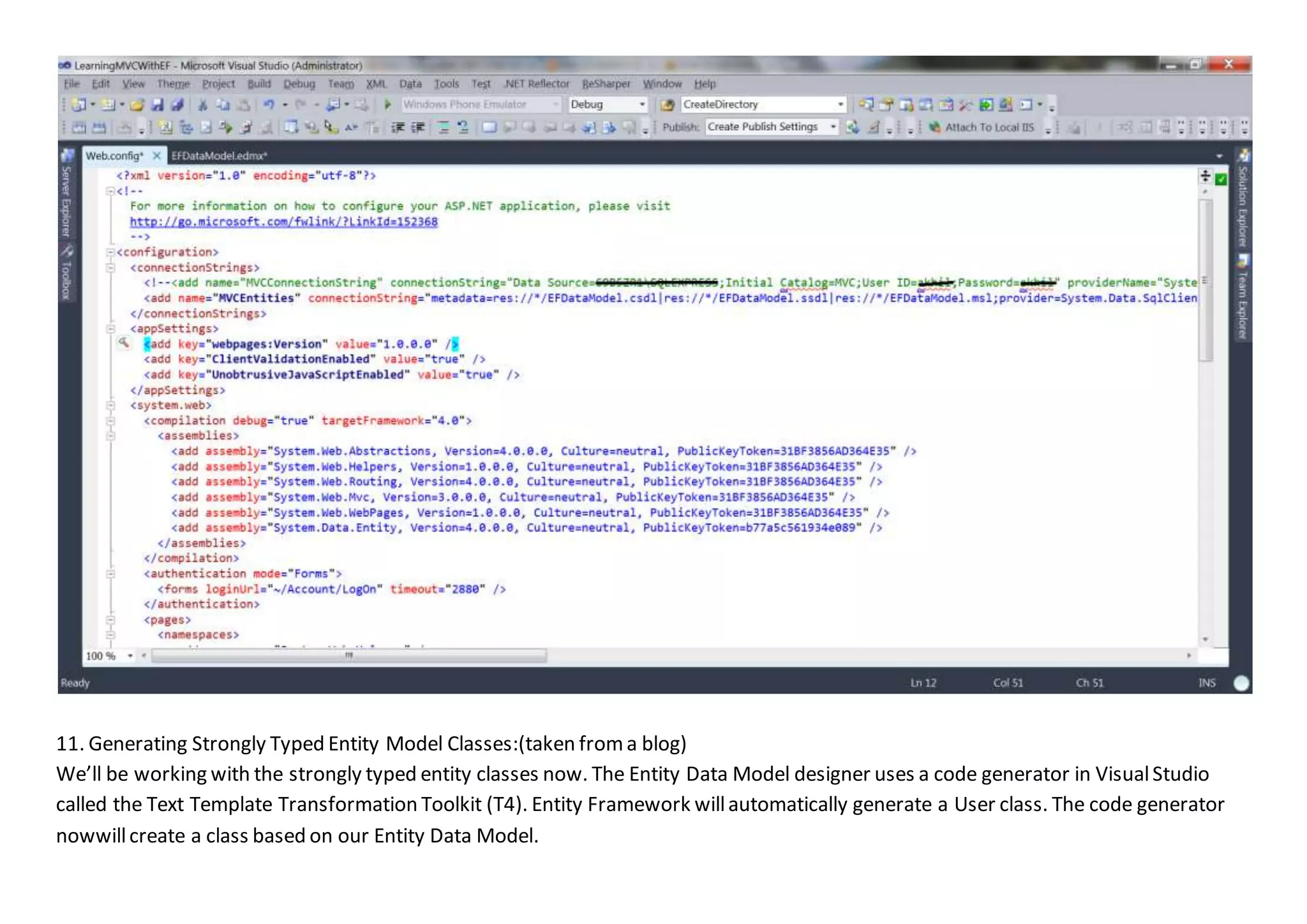1307x924 pixels.
Task: Save the current Web.config file
Action: pyautogui.click(x=158, y=105)
